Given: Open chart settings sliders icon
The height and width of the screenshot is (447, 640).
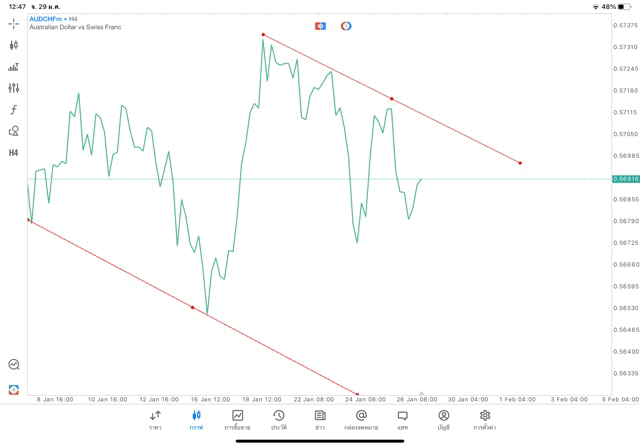Looking at the screenshot, I should pyautogui.click(x=14, y=88).
